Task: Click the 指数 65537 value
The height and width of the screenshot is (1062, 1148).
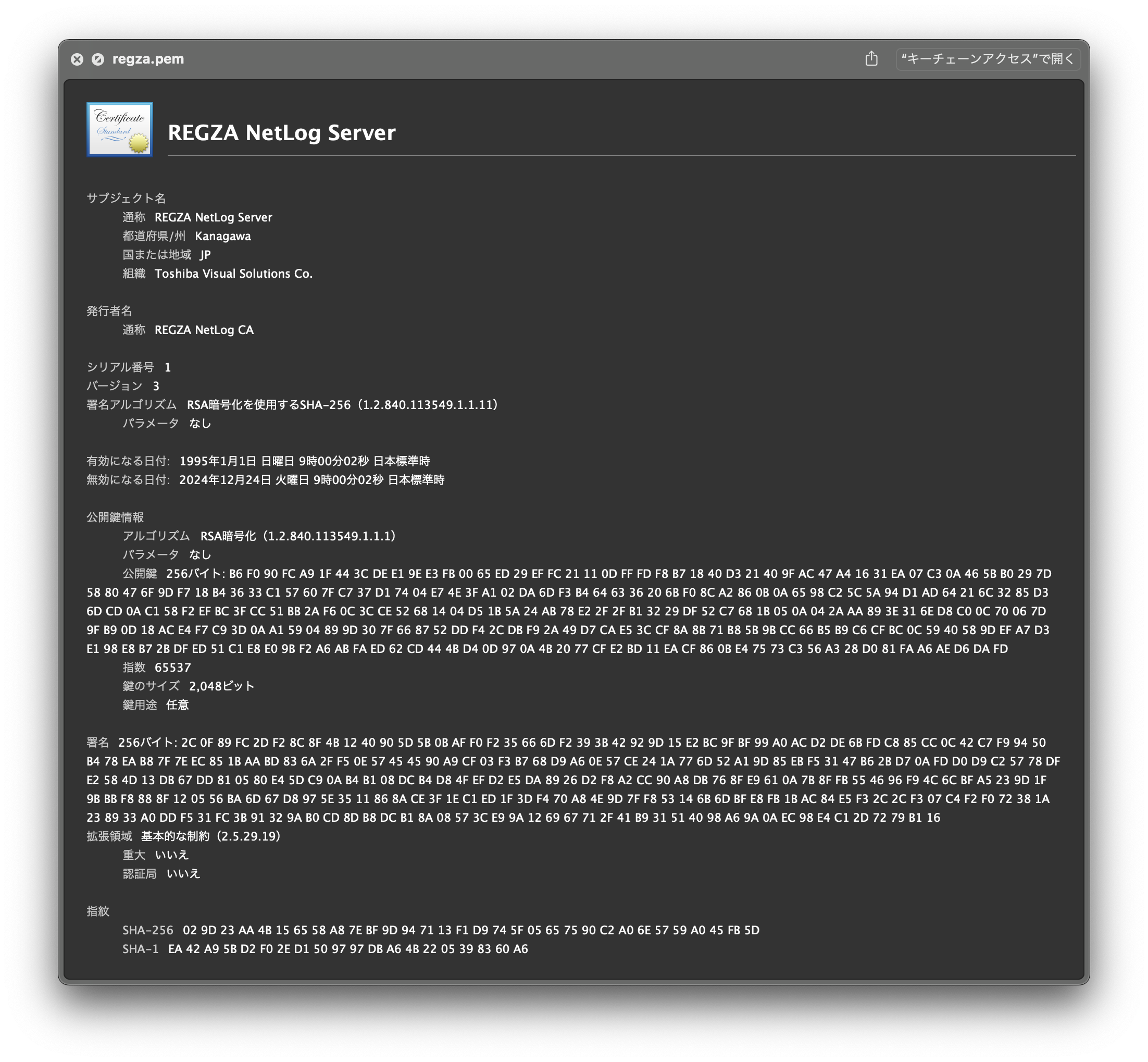Action: click(172, 667)
